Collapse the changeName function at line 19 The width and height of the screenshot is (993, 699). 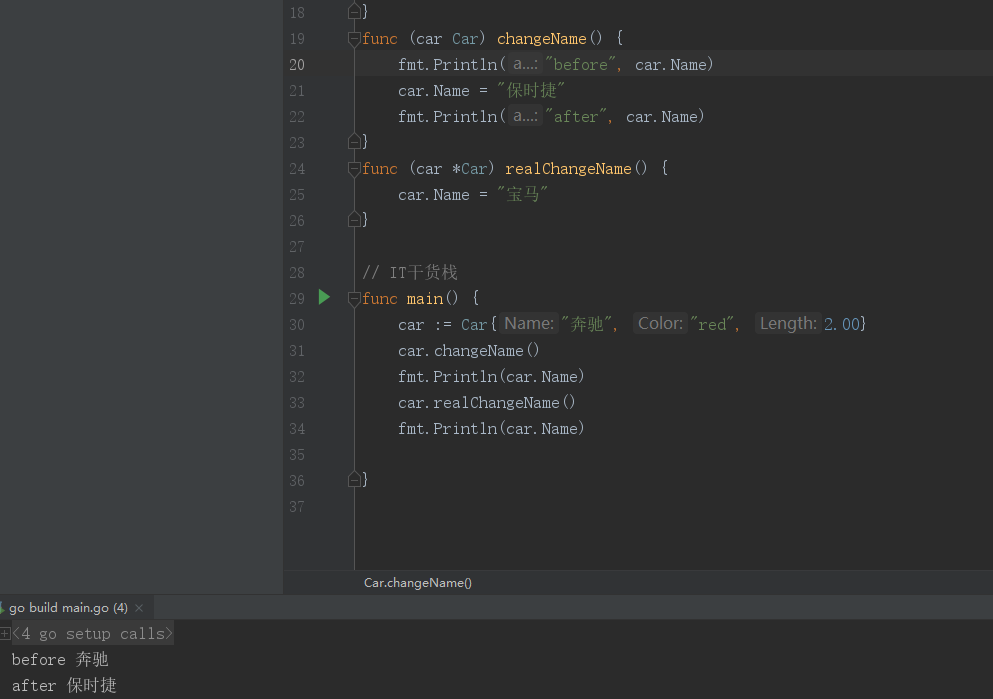(354, 39)
